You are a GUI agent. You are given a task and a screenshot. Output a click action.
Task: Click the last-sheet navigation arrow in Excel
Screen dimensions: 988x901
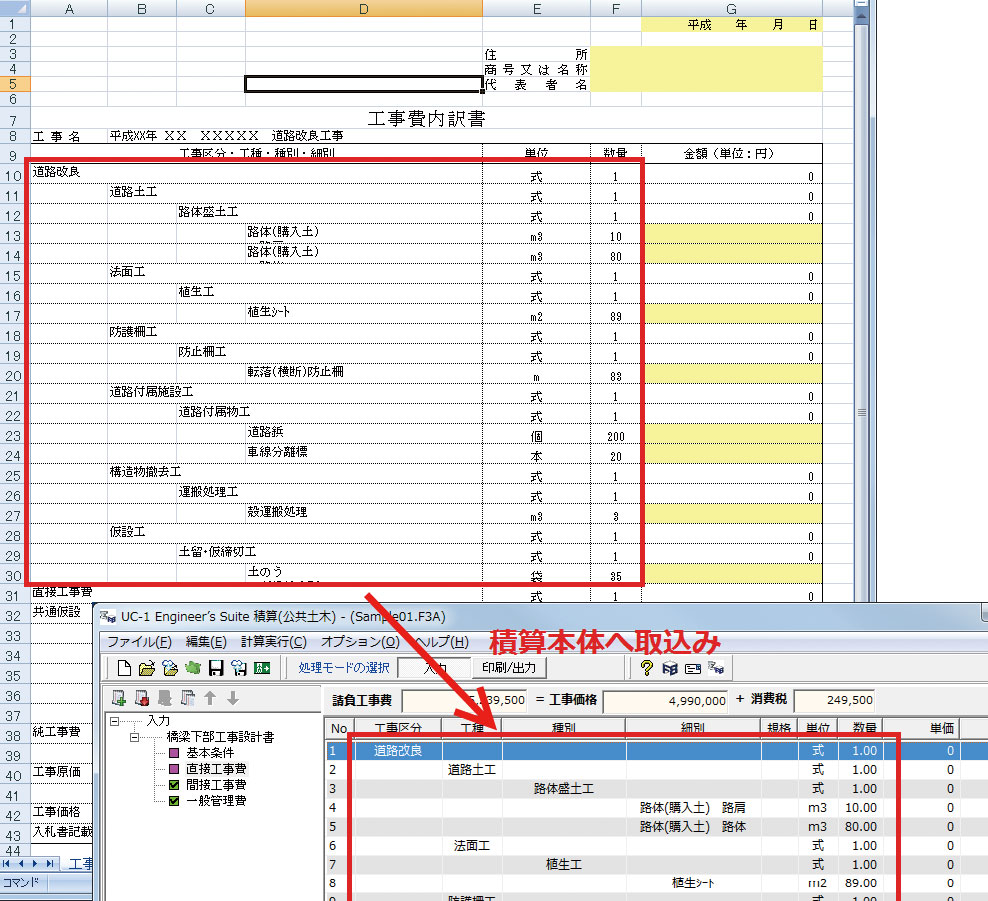pos(49,863)
